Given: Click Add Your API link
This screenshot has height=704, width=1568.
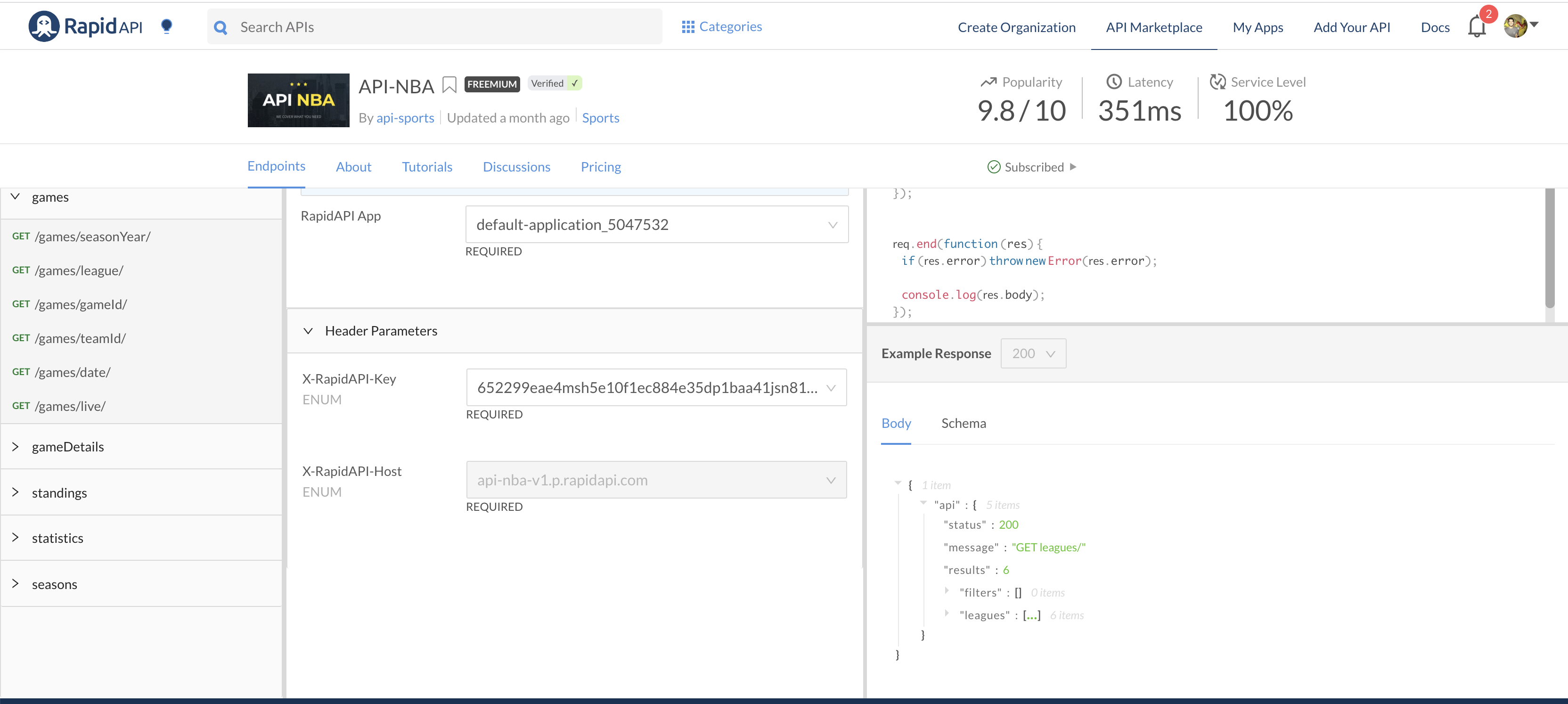Looking at the screenshot, I should pos(1351,27).
